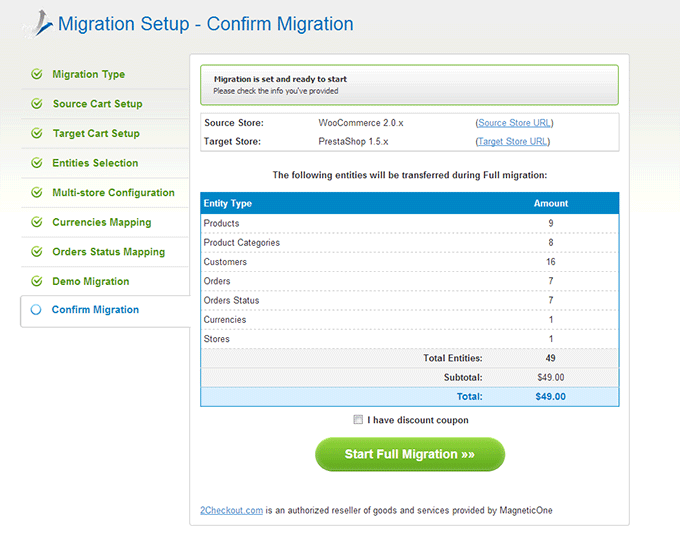Click the PrestaShop 1.5.x target store text
This screenshot has width=680, height=543.
click(353, 141)
